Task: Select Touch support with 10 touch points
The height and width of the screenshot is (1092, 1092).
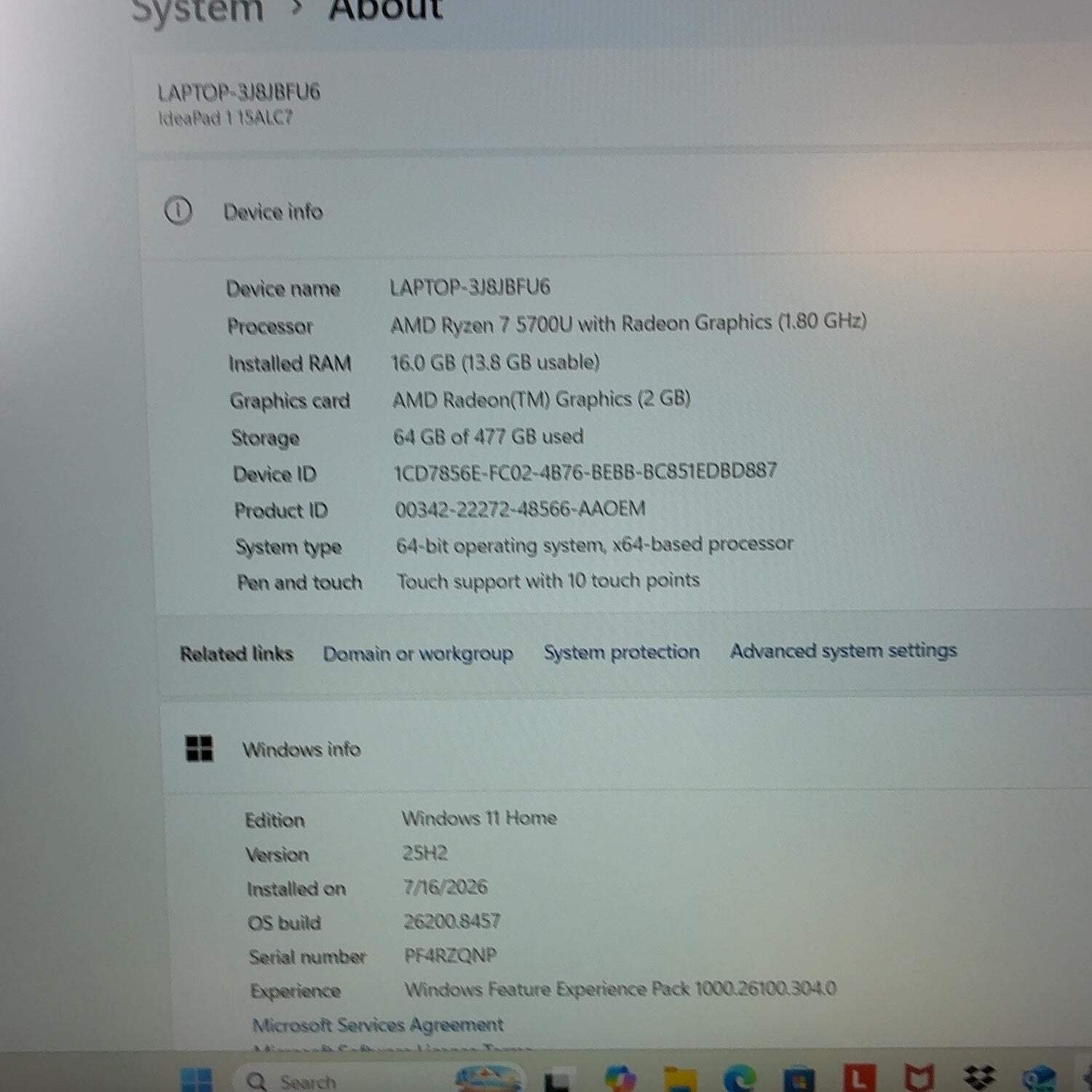Action: coord(548,581)
